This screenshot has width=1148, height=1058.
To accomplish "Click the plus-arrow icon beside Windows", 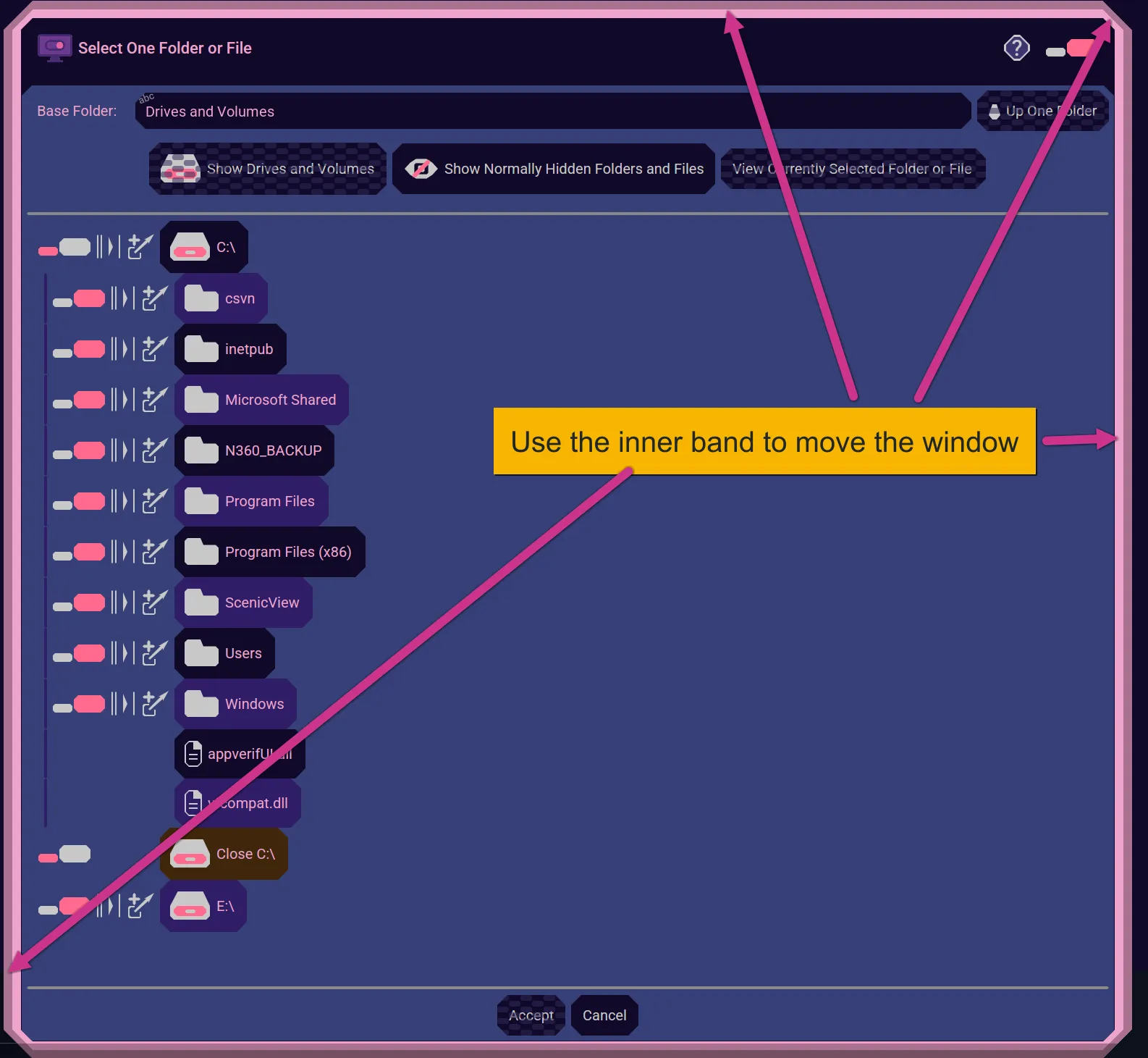I will click(x=155, y=703).
